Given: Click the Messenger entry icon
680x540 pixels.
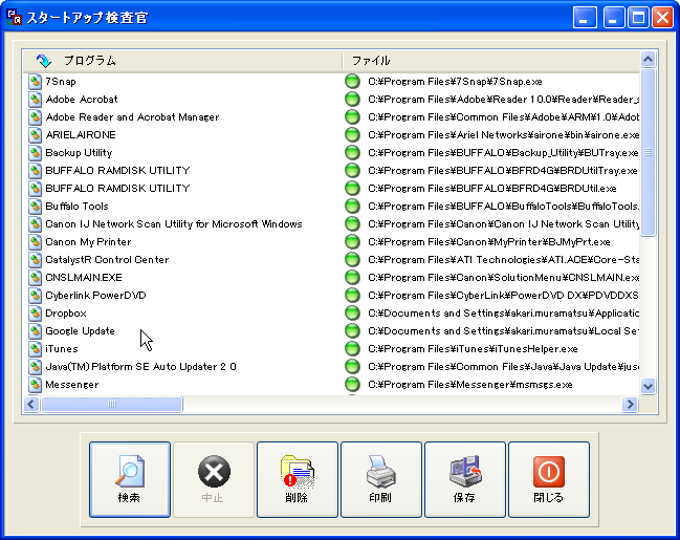Looking at the screenshot, I should pyautogui.click(x=35, y=384).
